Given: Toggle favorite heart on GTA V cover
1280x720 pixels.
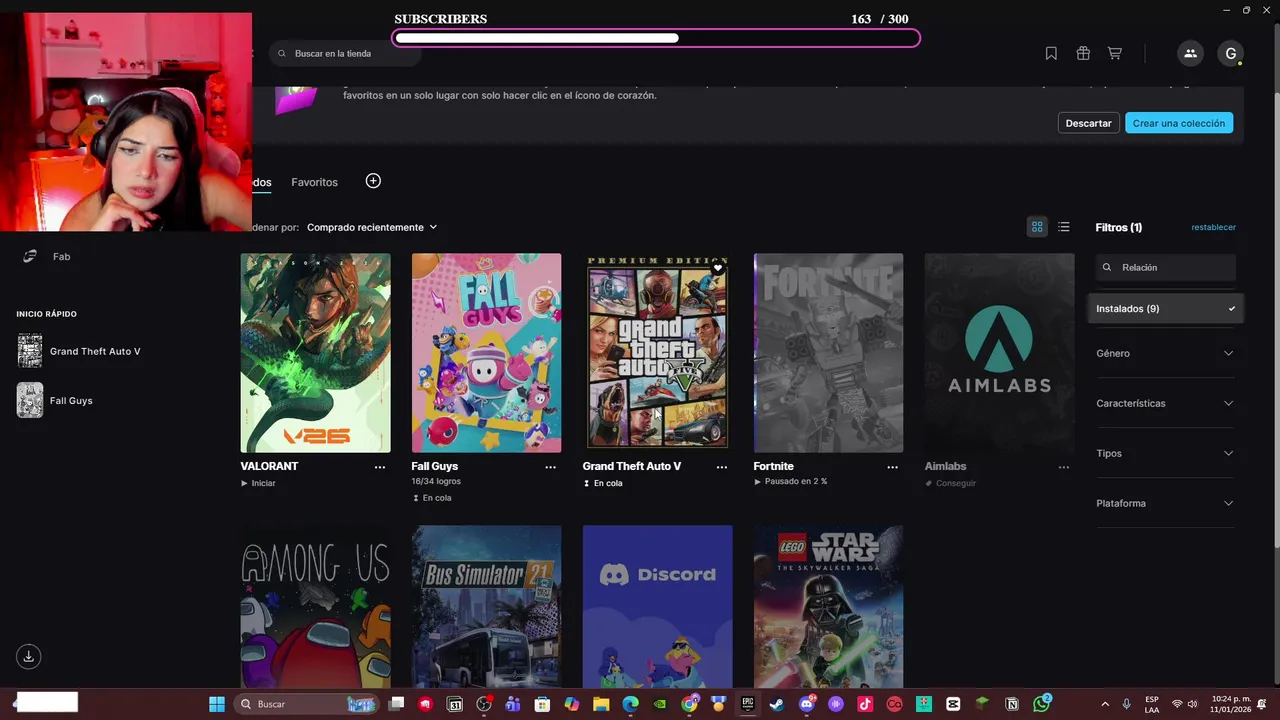Looking at the screenshot, I should tap(718, 268).
